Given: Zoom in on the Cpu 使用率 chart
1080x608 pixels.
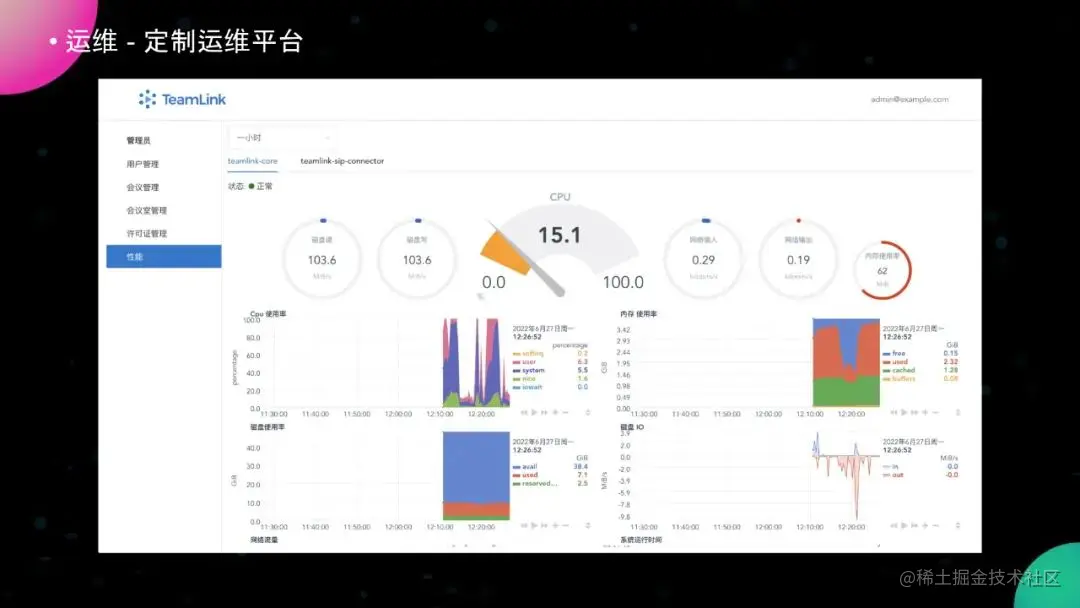Looking at the screenshot, I should pyautogui.click(x=555, y=412).
